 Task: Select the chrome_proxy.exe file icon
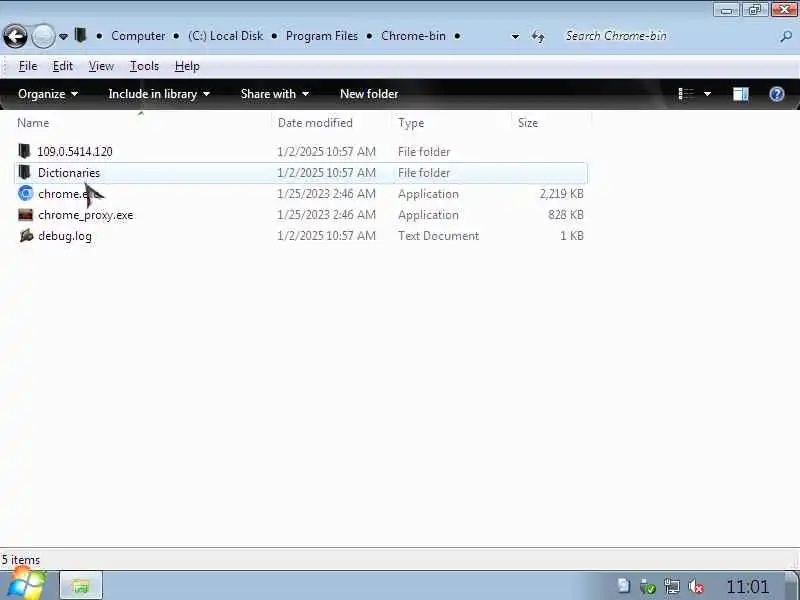coord(25,215)
